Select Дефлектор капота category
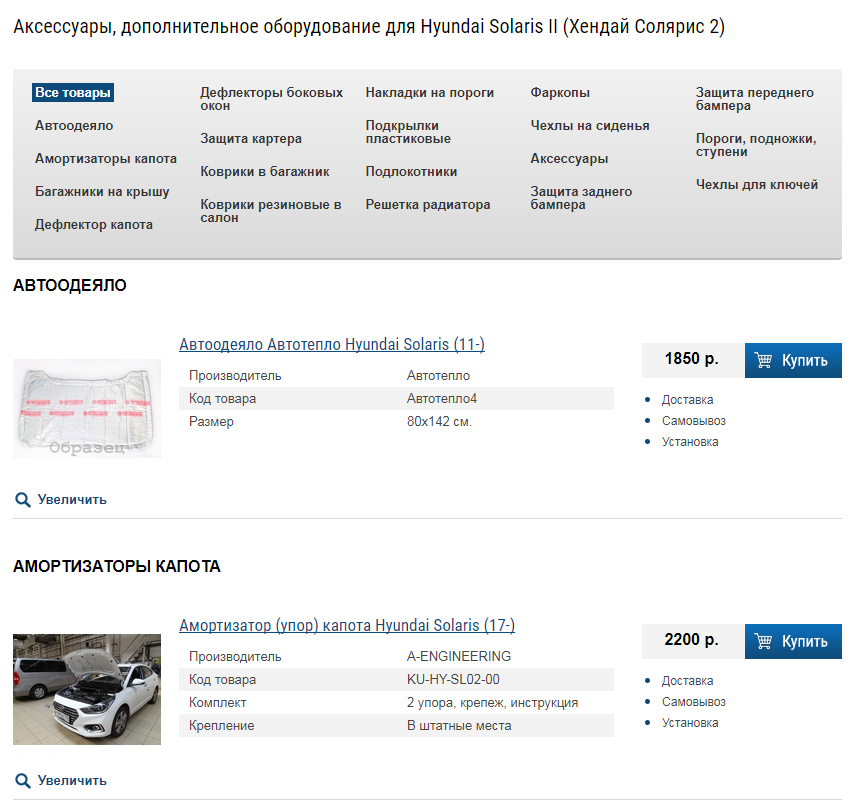This screenshot has height=811, width=855. point(94,225)
